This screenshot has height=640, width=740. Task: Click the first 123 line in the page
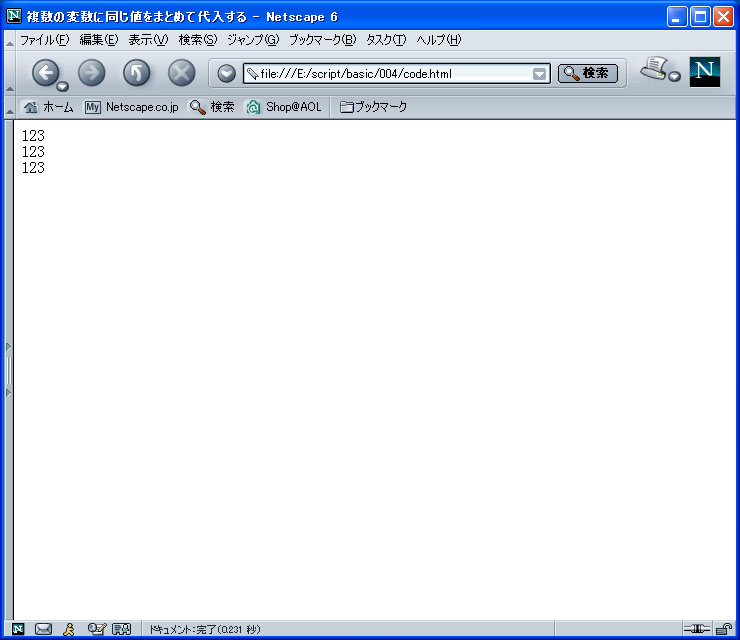33,136
